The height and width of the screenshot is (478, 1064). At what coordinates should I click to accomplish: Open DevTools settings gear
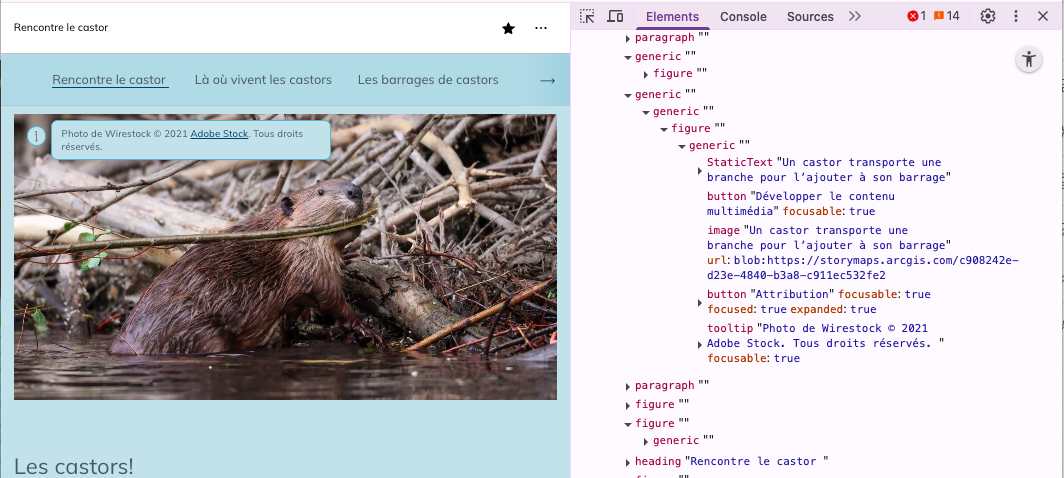pos(988,16)
